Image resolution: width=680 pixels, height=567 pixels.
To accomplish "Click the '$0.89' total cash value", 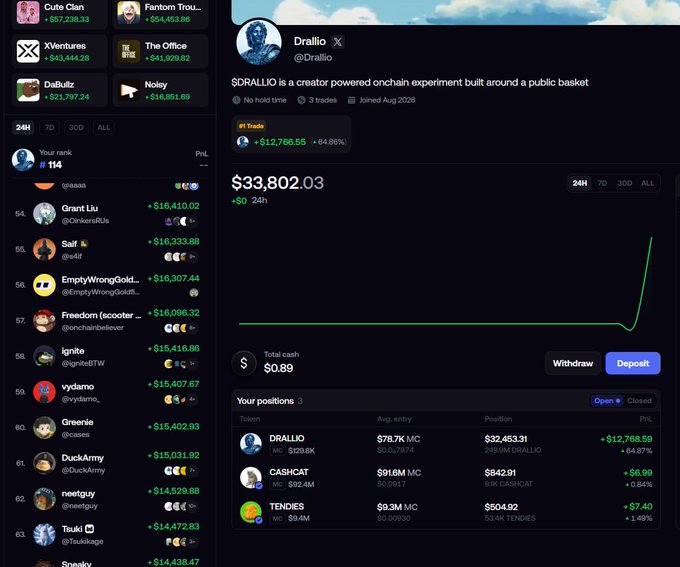I will coord(278,368).
